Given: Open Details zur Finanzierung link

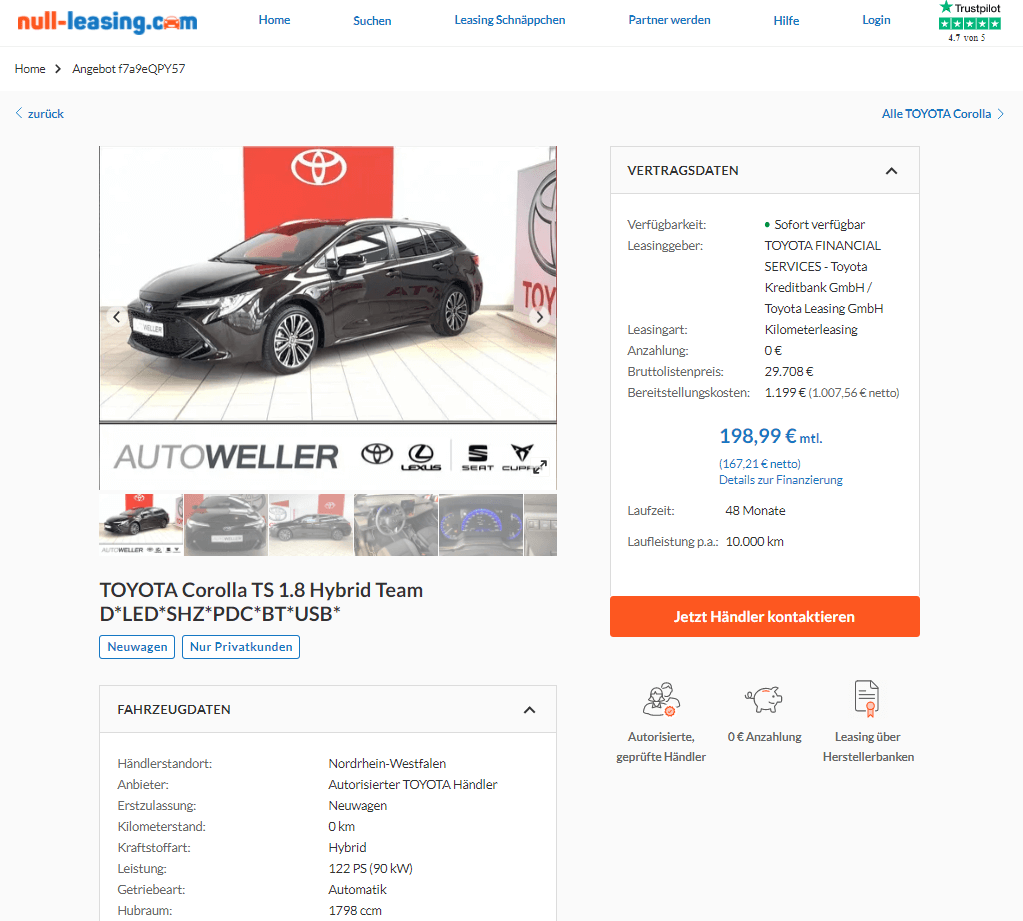Looking at the screenshot, I should [780, 480].
